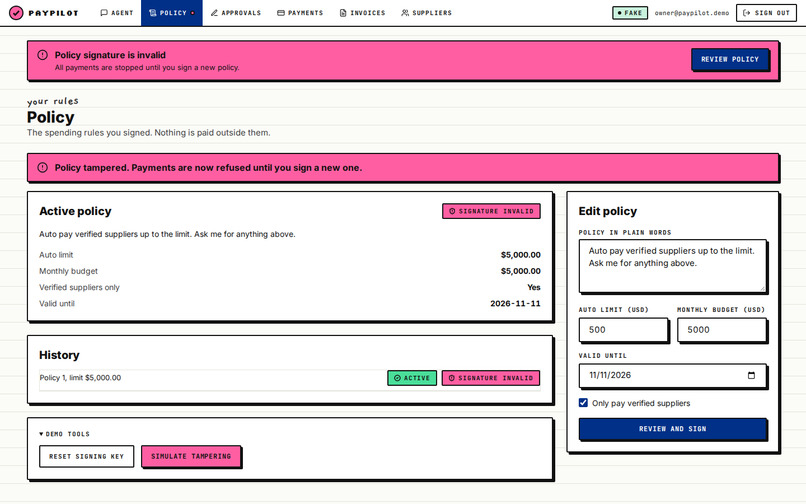
Task: Click the Signature Invalid badge in Active policy
Action: click(491, 211)
